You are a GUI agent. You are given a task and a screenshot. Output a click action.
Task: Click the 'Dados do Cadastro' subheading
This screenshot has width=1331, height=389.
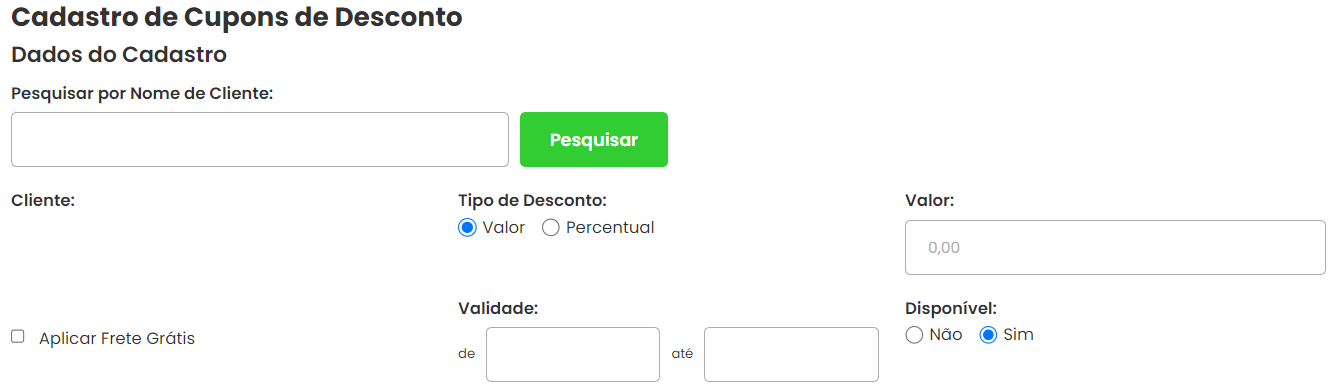pos(119,54)
